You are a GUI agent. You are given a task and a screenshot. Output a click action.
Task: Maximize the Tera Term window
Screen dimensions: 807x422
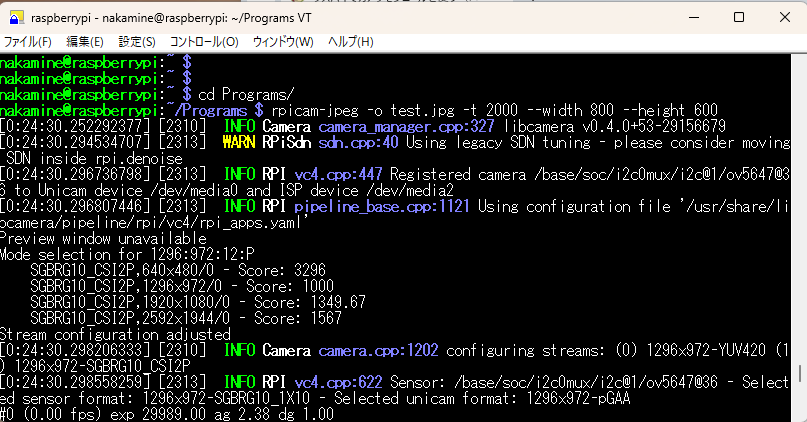(x=738, y=17)
